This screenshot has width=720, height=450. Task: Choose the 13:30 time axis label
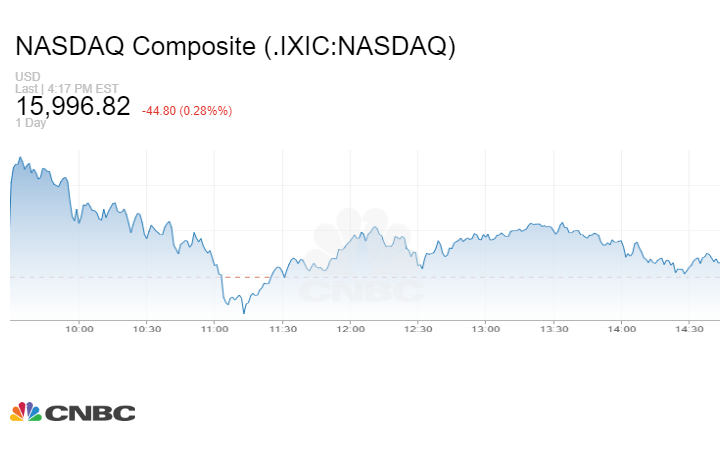click(x=554, y=328)
